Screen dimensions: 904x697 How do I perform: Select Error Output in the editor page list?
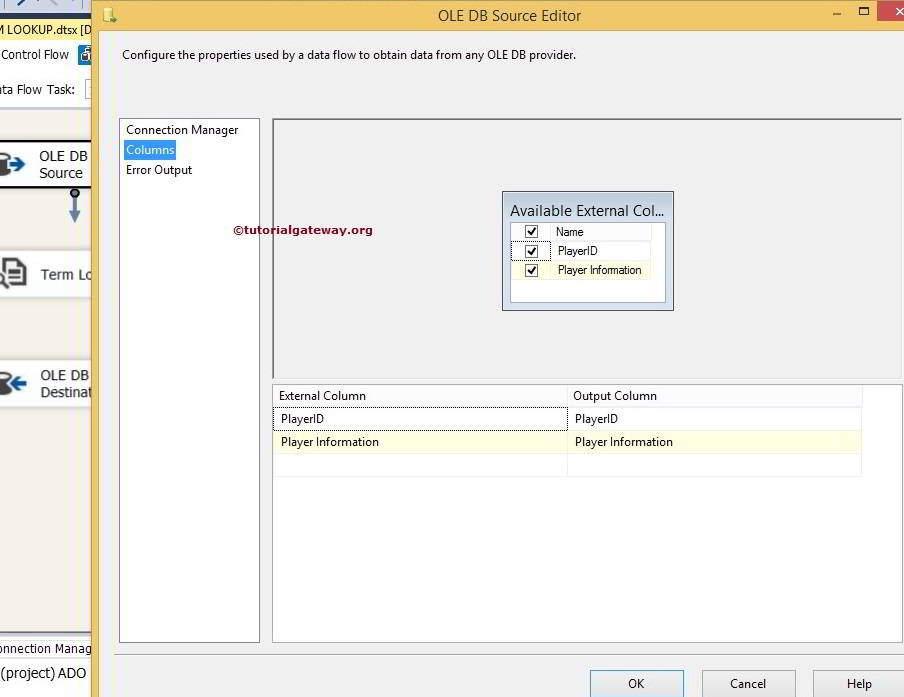pos(159,169)
